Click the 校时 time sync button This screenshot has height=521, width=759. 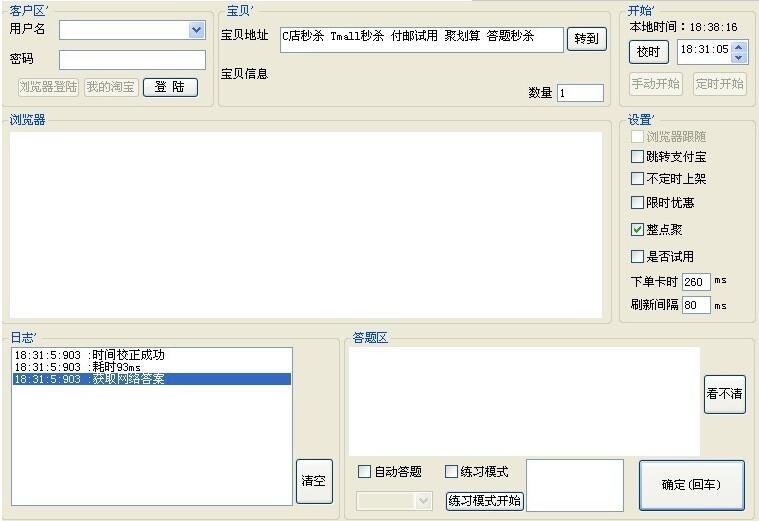pos(649,52)
